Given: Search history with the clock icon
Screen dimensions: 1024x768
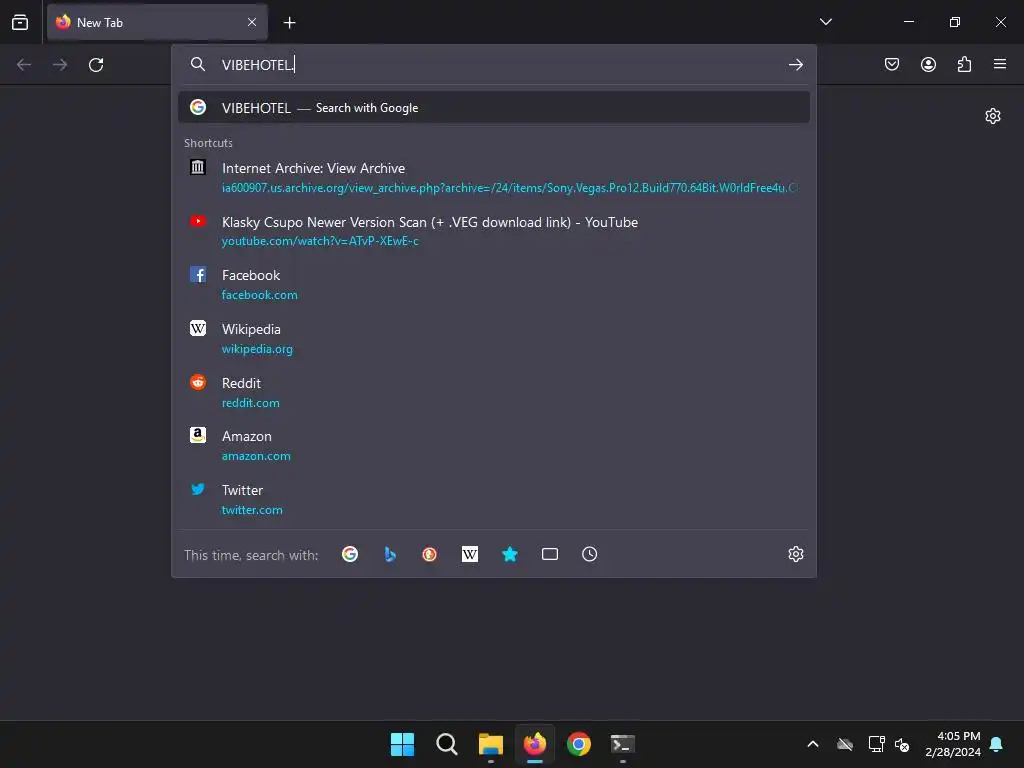Looking at the screenshot, I should [589, 554].
